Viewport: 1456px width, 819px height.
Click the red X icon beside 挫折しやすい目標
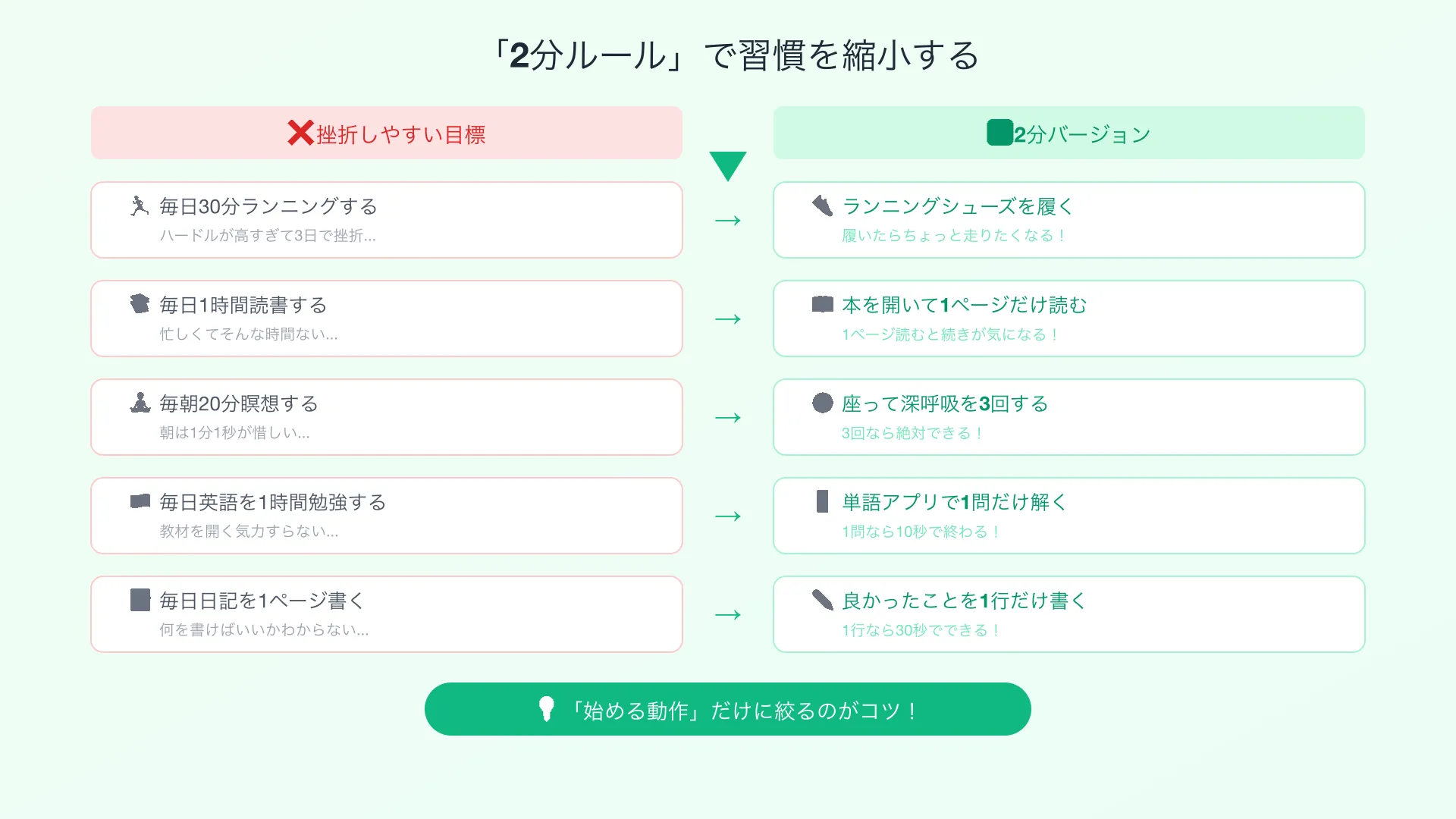300,133
